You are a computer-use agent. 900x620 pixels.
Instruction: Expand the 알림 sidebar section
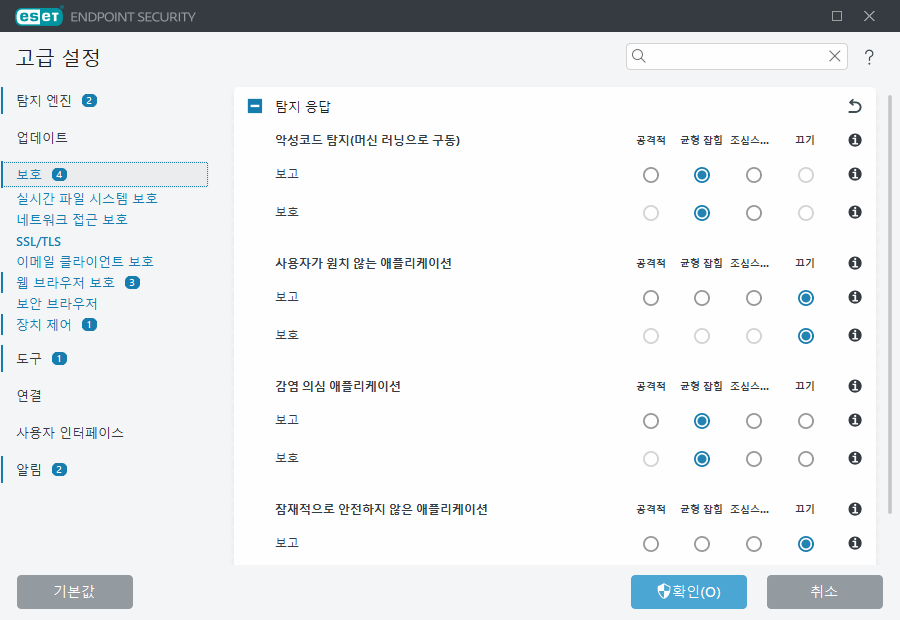27,469
